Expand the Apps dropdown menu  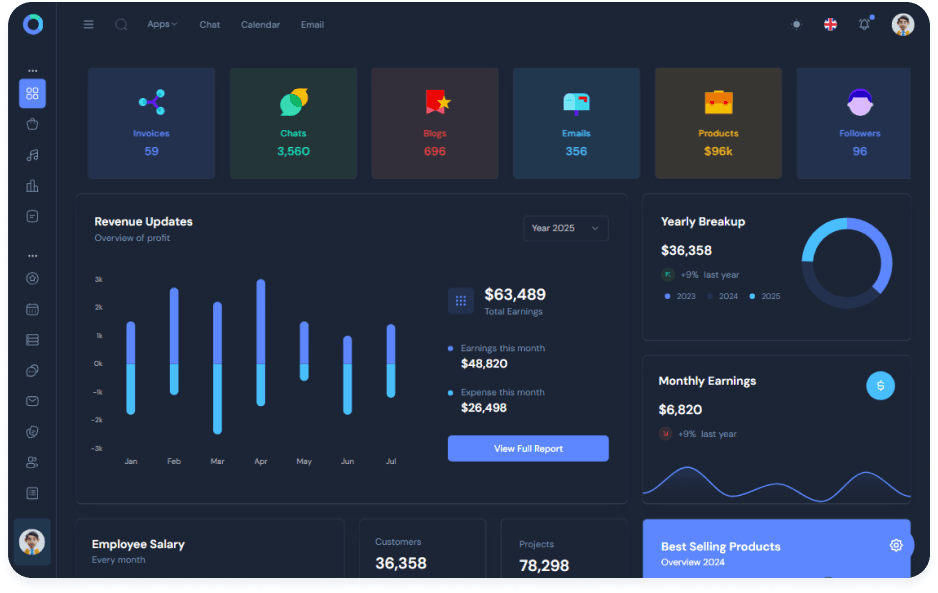click(162, 24)
